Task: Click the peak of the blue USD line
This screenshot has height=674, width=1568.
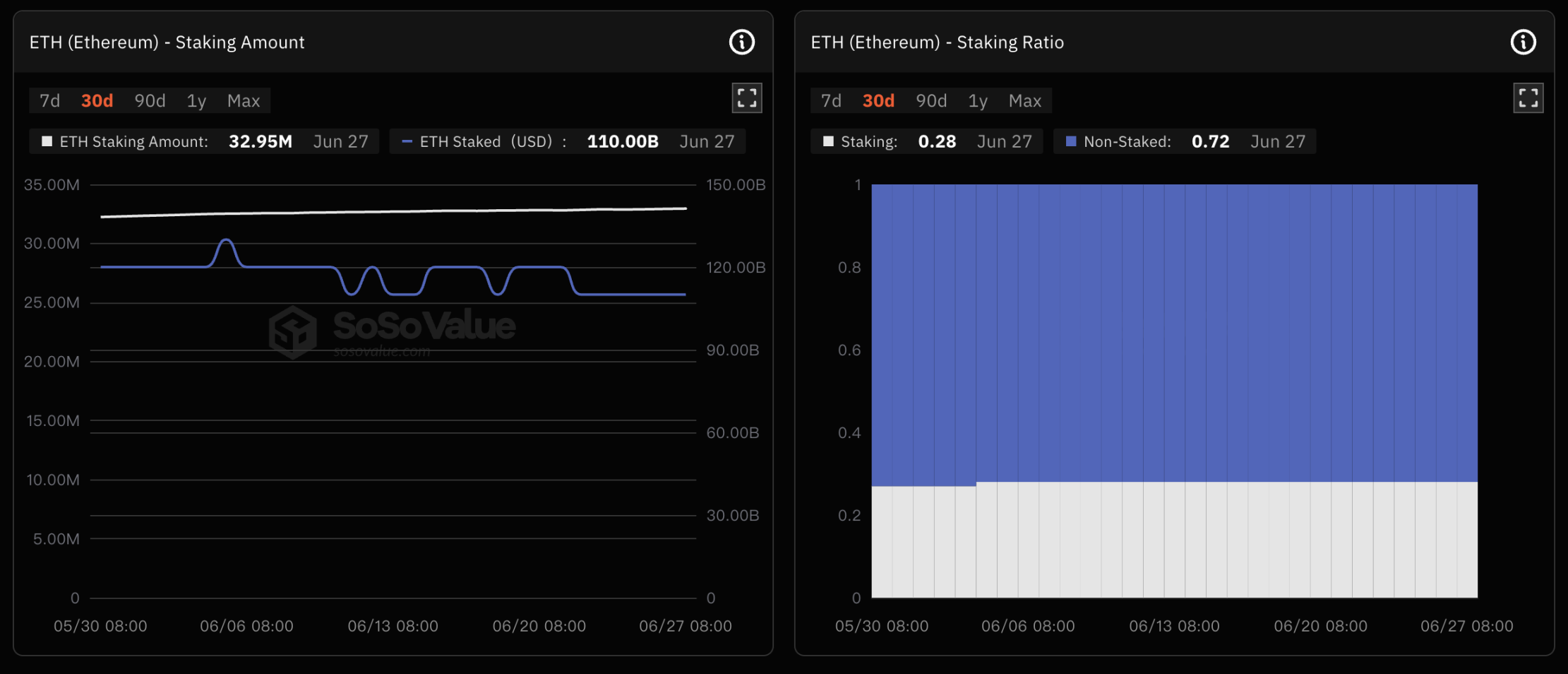Action: coord(226,240)
